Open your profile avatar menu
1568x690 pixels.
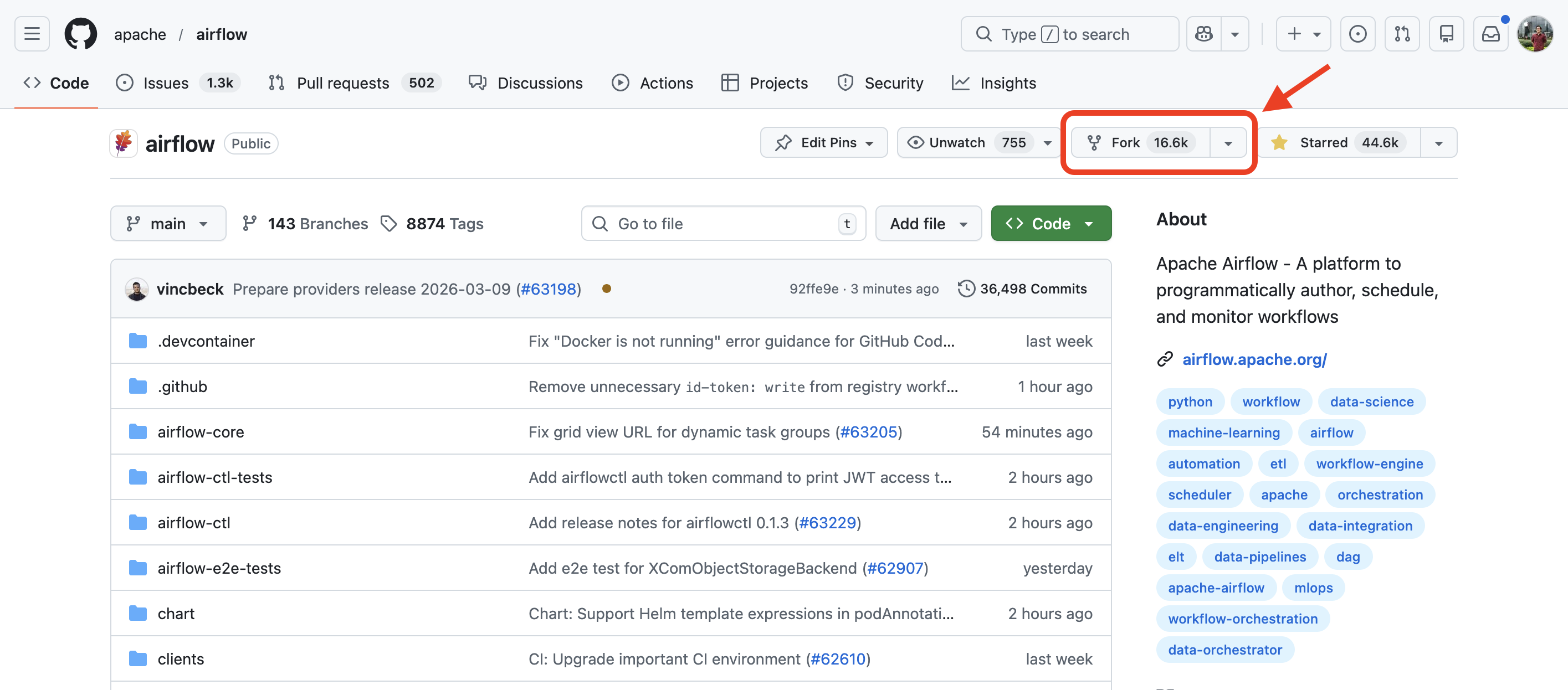coord(1535,33)
